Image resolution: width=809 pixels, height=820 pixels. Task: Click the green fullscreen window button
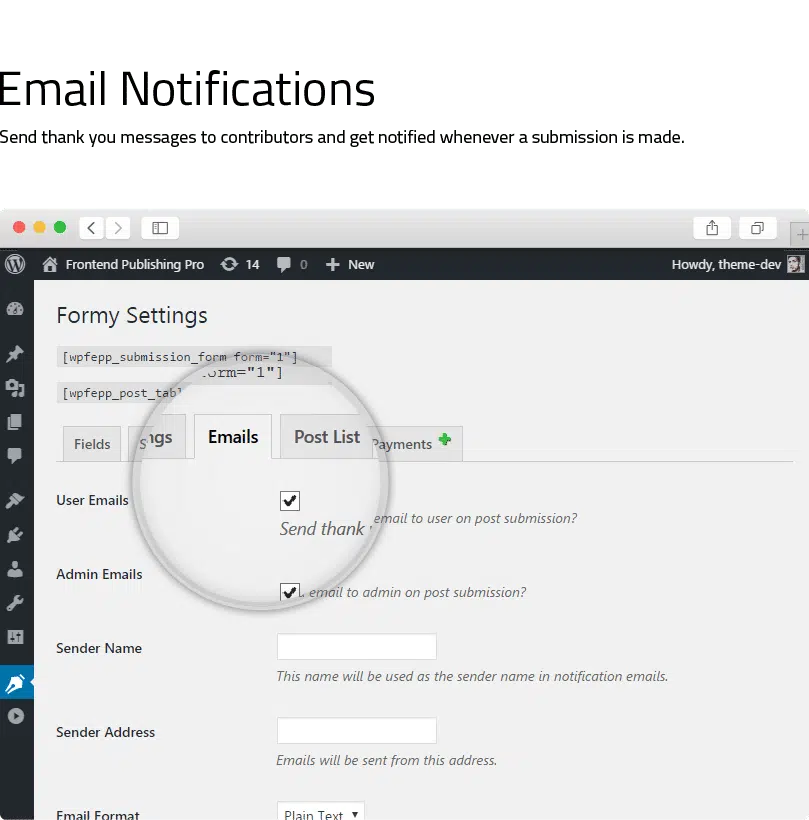(60, 227)
